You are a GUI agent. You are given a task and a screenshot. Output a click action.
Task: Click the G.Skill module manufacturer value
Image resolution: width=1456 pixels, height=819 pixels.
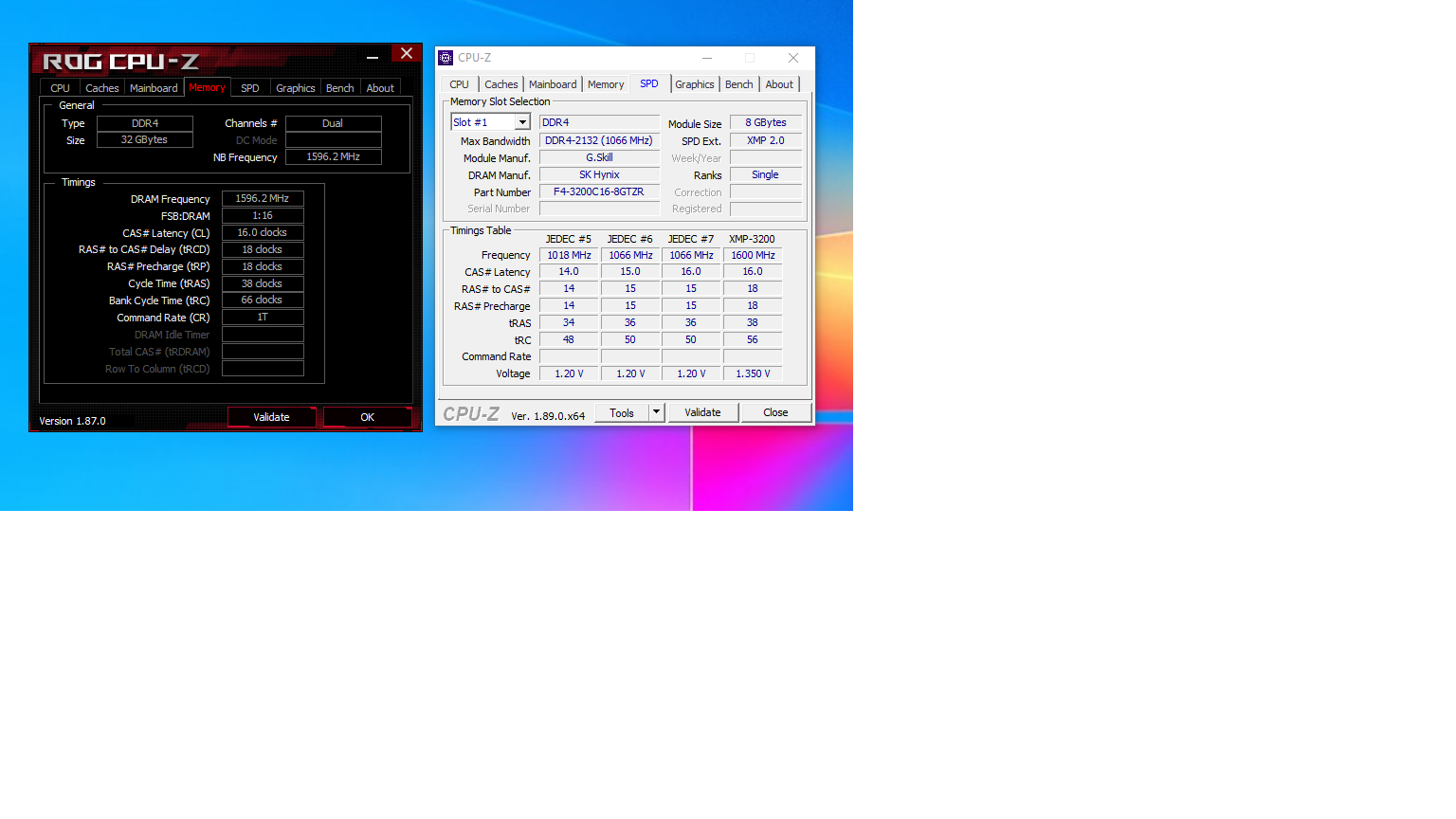point(599,157)
